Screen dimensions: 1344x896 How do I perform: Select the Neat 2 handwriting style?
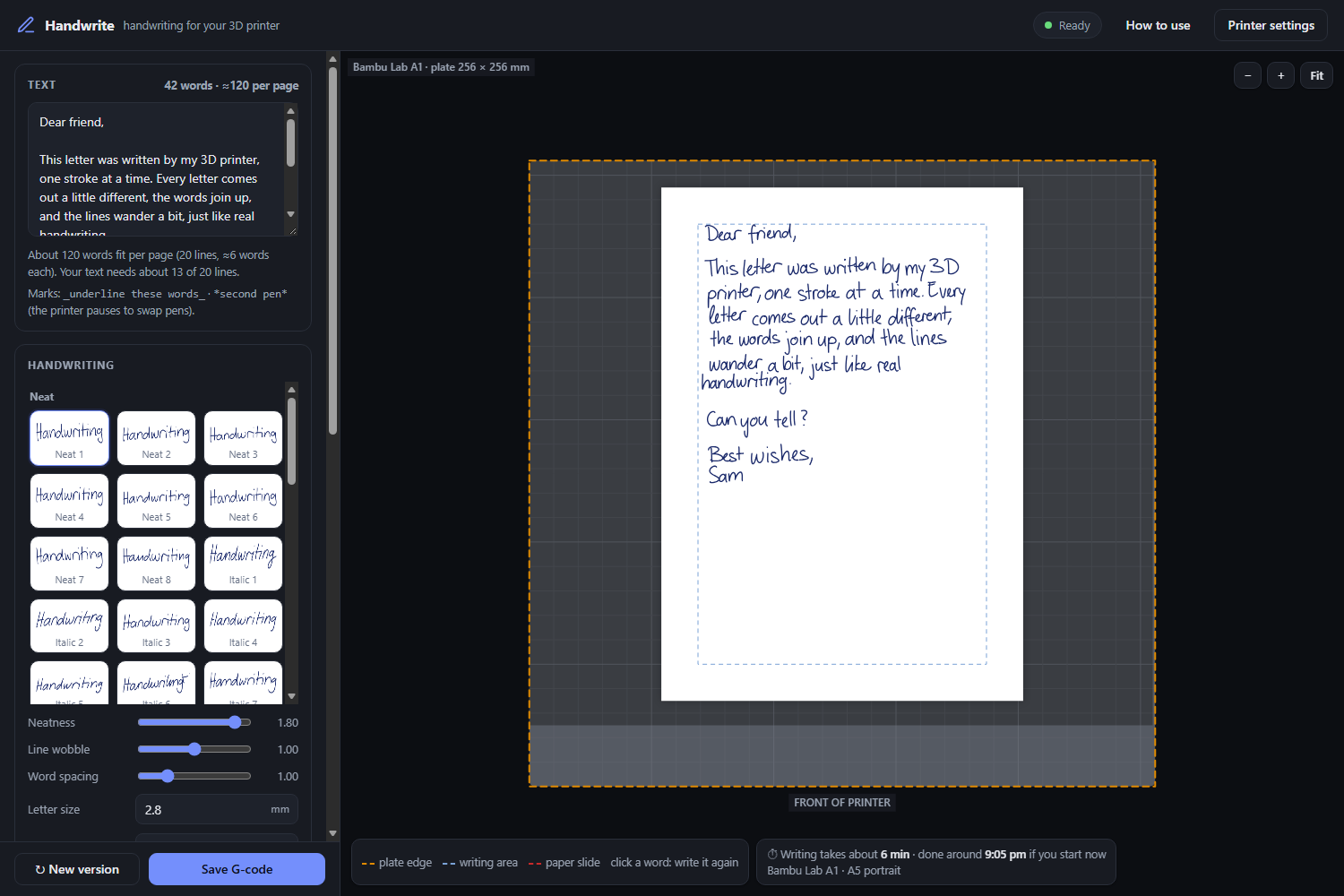pyautogui.click(x=156, y=438)
